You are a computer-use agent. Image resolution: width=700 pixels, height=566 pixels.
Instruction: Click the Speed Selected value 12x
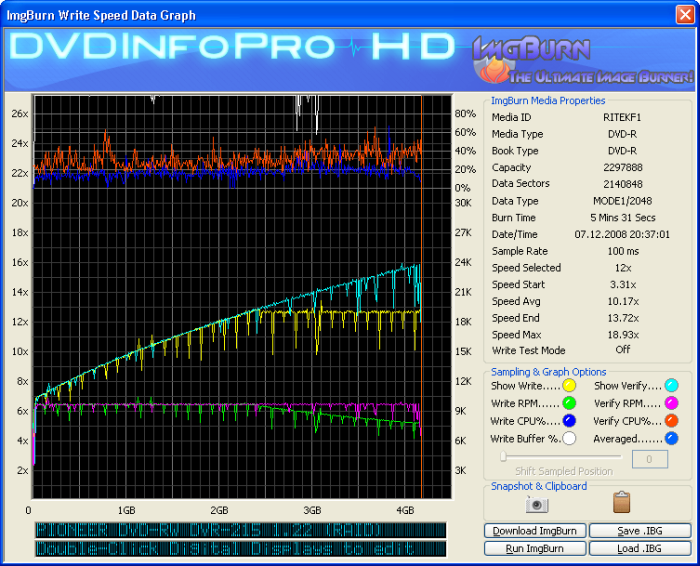coord(623,268)
